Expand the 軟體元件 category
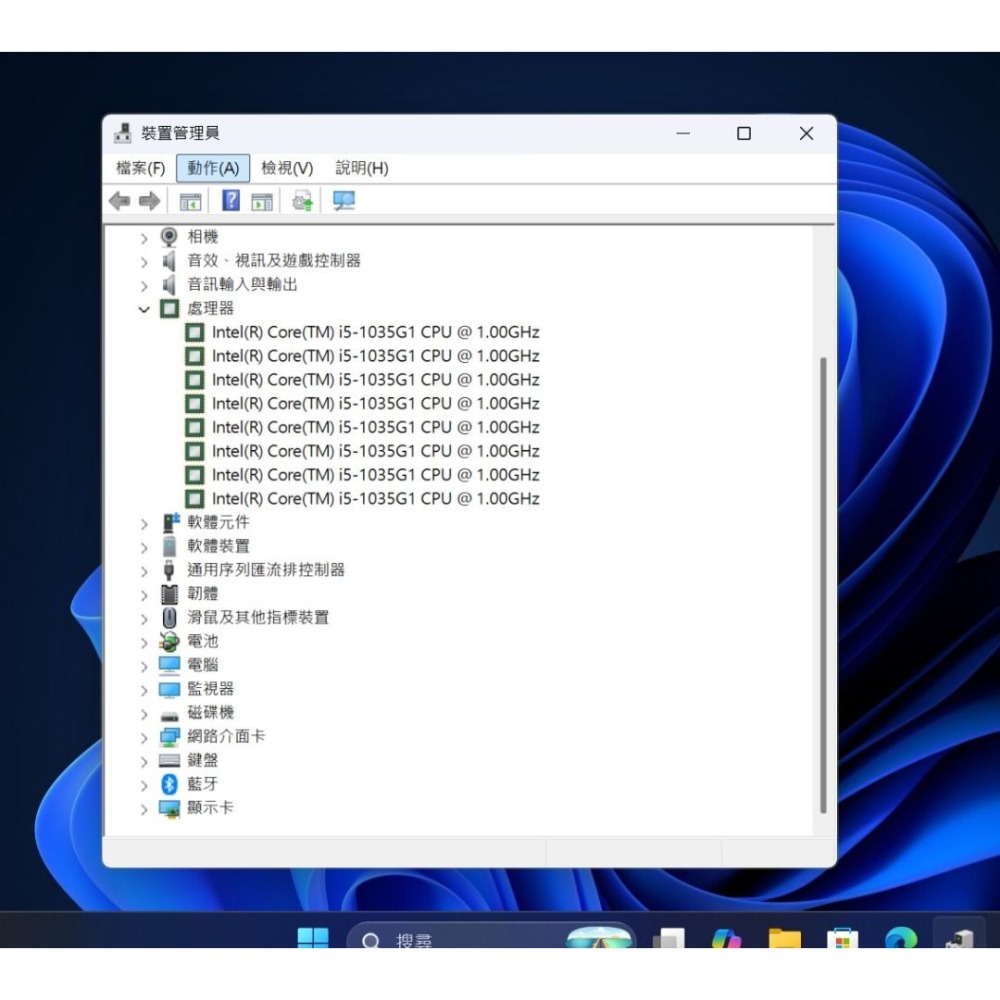Image resolution: width=1000 pixels, height=1000 pixels. click(144, 524)
